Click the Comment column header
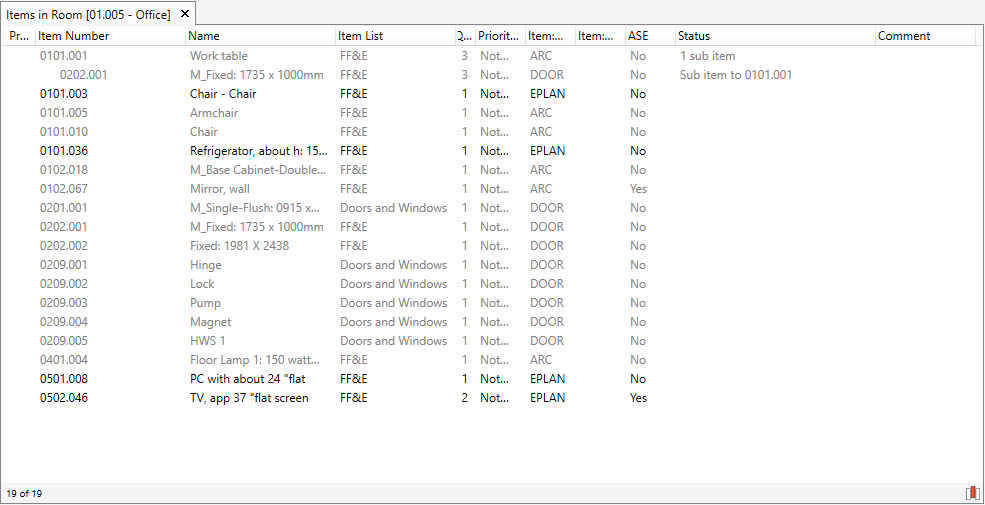The width and height of the screenshot is (985, 505). (x=924, y=36)
